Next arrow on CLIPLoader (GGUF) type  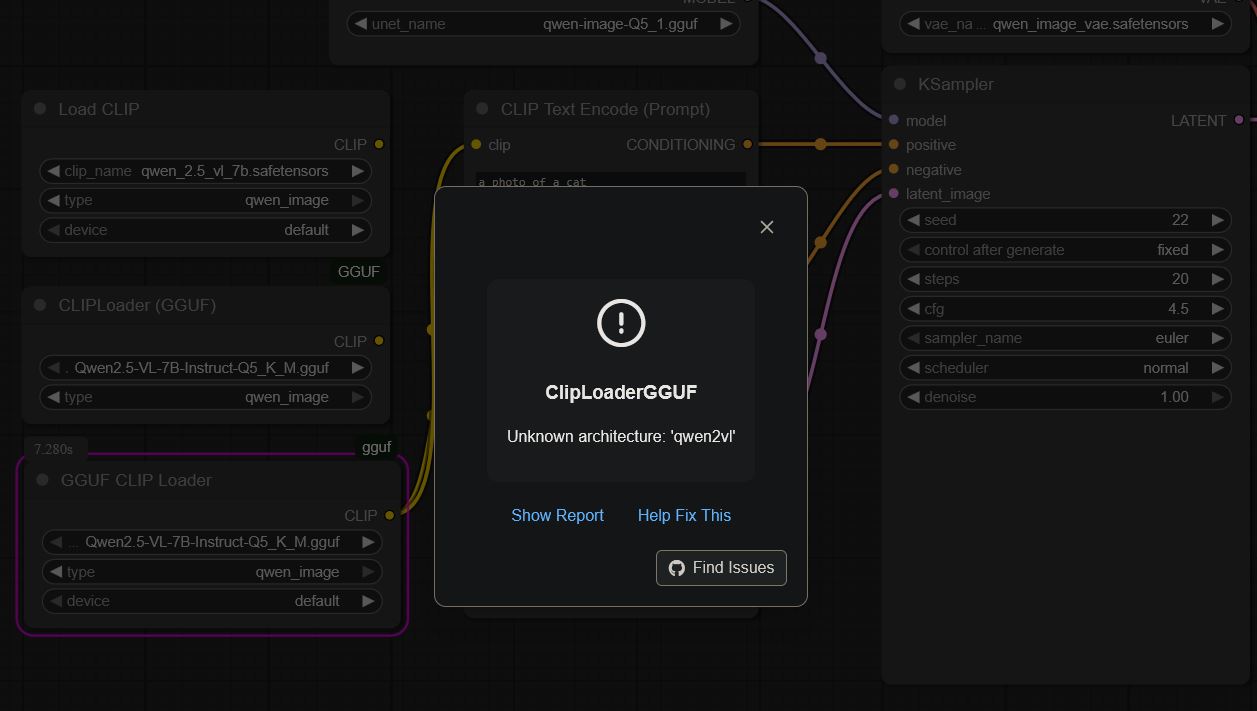click(x=357, y=397)
